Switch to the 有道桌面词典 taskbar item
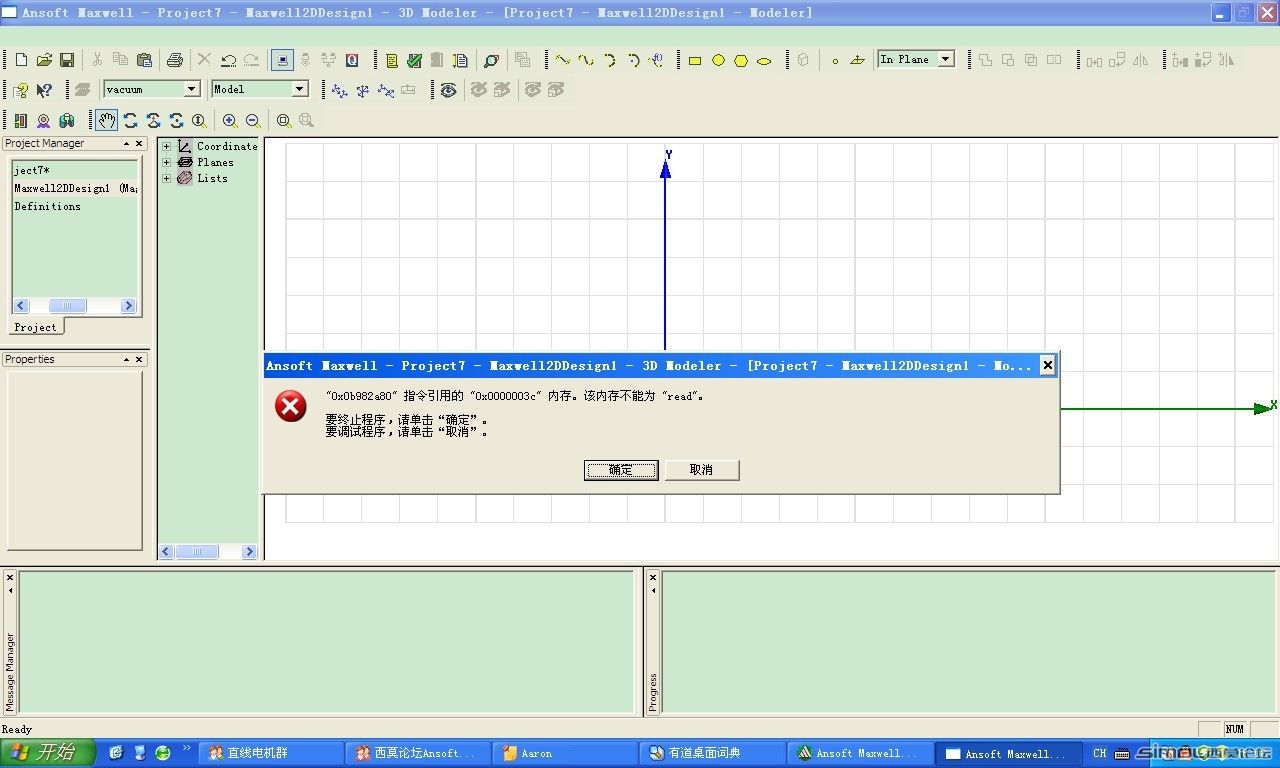 tap(713, 753)
